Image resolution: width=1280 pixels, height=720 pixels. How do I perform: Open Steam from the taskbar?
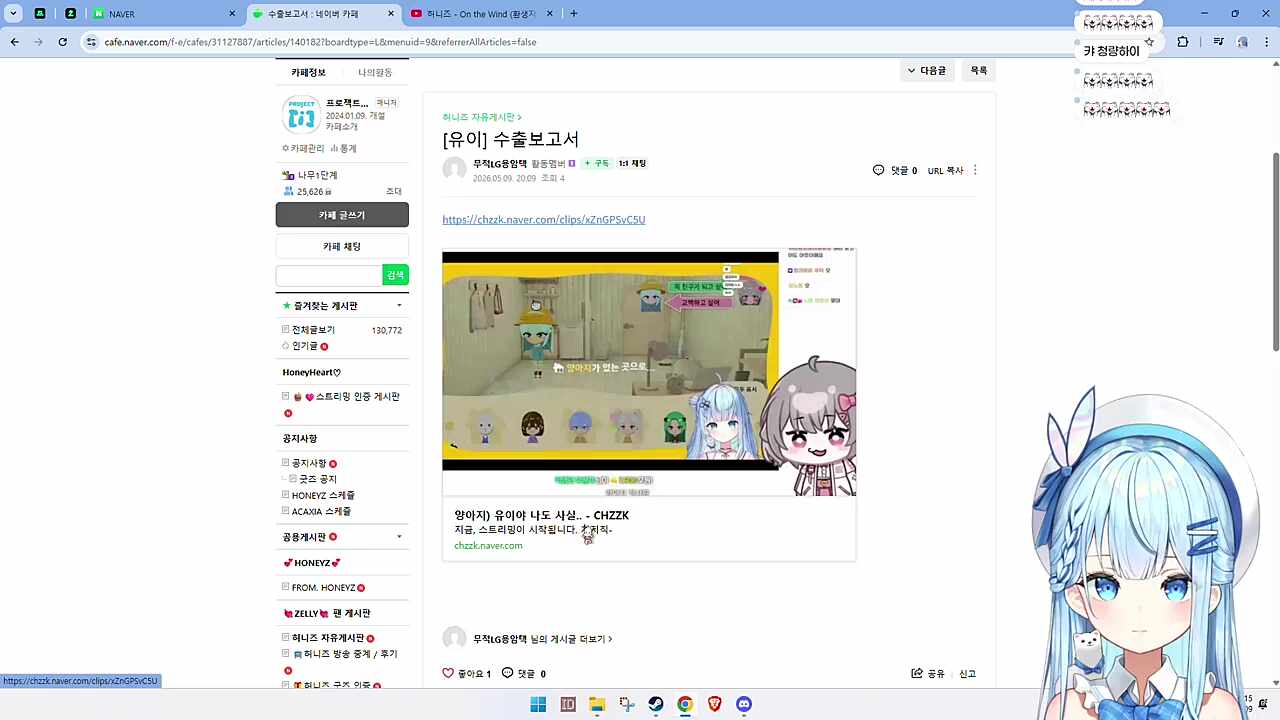(656, 704)
